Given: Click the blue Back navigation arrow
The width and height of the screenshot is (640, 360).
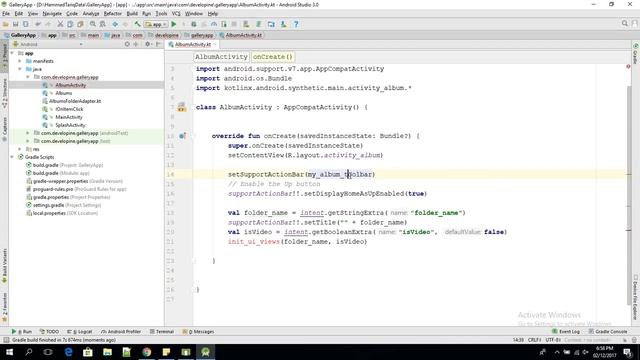Looking at the screenshot, I should coord(115,24).
